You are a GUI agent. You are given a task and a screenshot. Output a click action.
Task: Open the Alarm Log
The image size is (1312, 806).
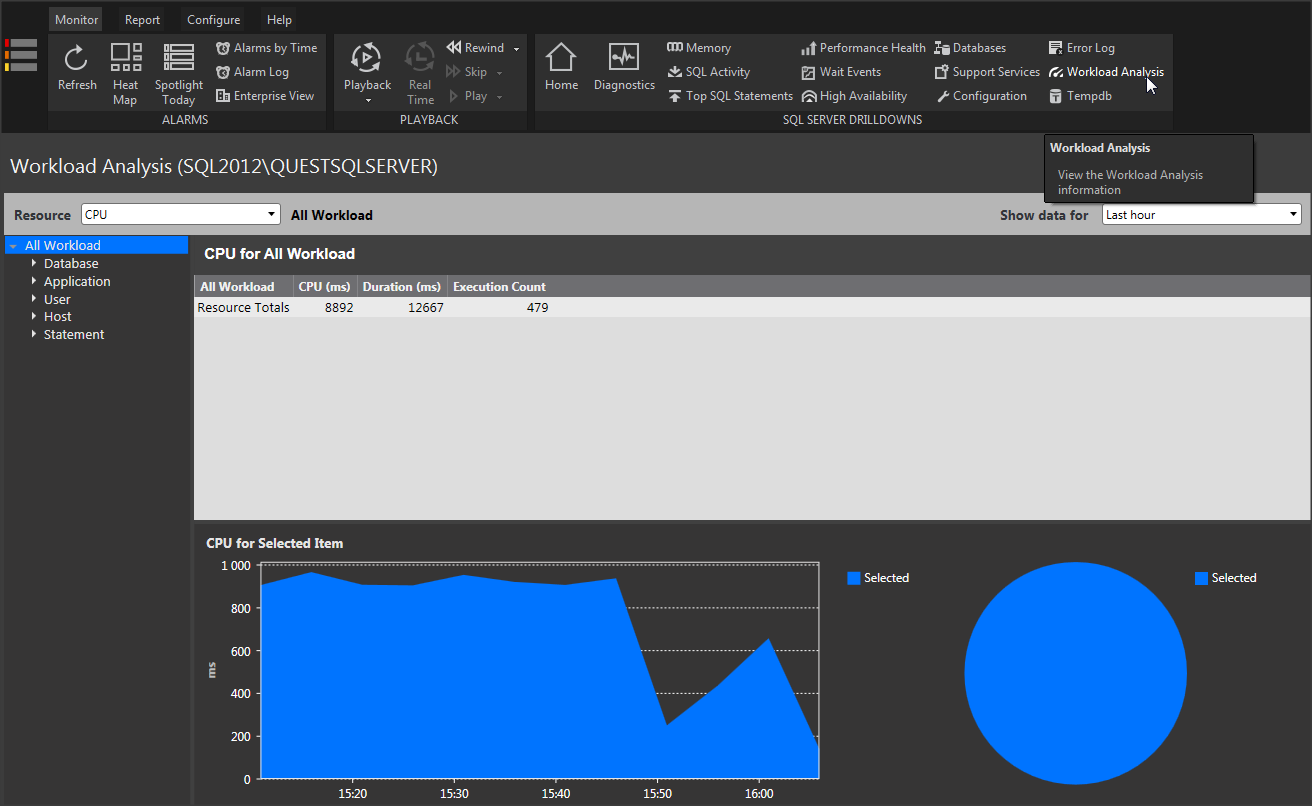tap(252, 72)
